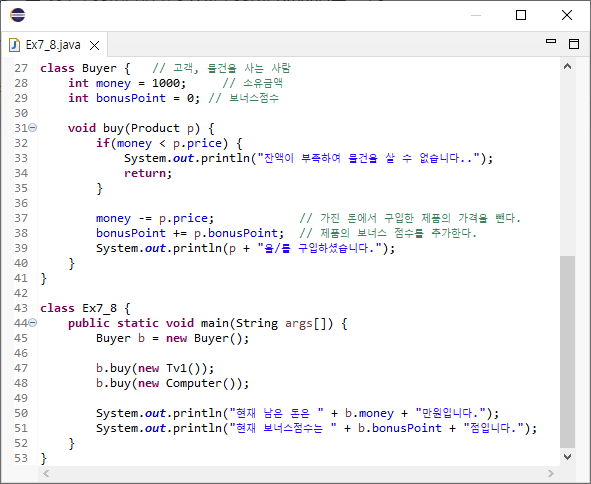Screen dimensions: 591x484
Task: Click the window maximize button
Action: click(x=521, y=15)
